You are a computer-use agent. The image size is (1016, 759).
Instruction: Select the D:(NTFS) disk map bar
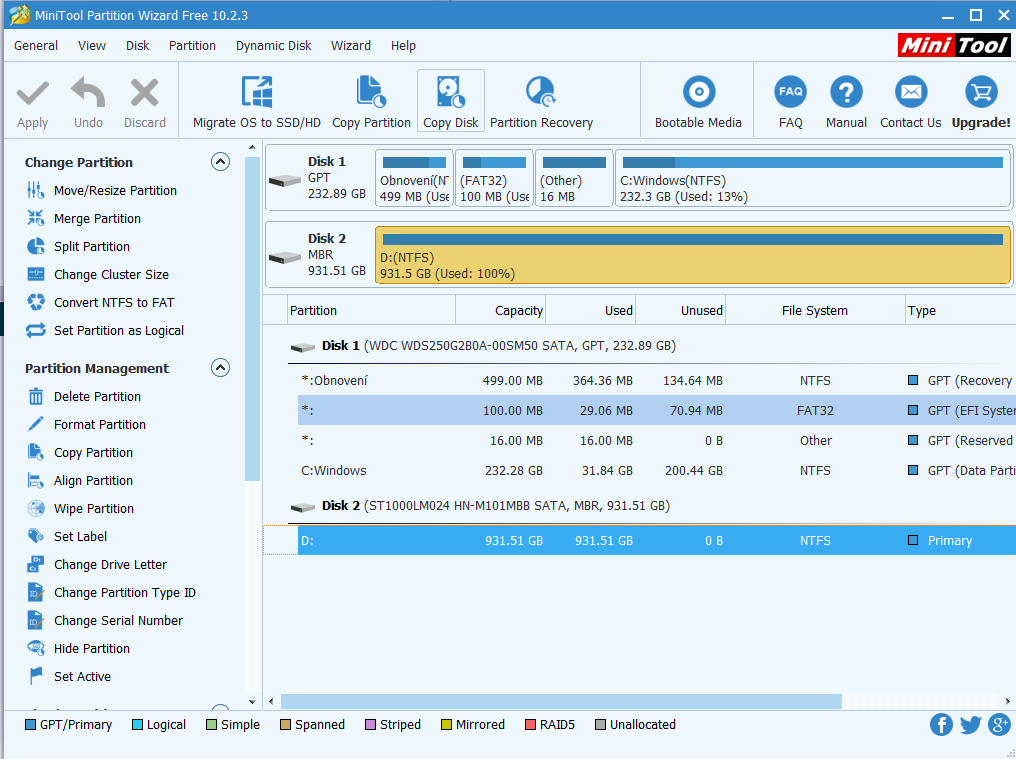pos(692,256)
